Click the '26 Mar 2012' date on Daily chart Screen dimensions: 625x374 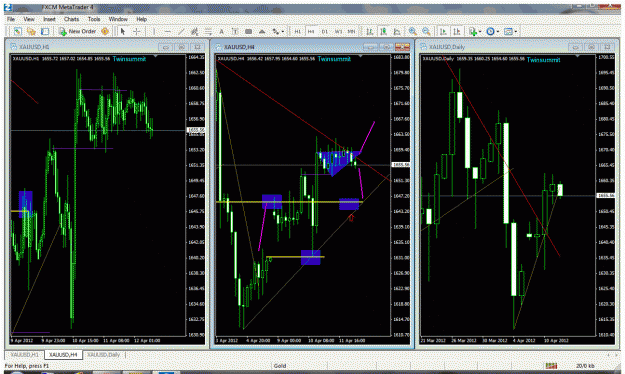pyautogui.click(x=464, y=341)
